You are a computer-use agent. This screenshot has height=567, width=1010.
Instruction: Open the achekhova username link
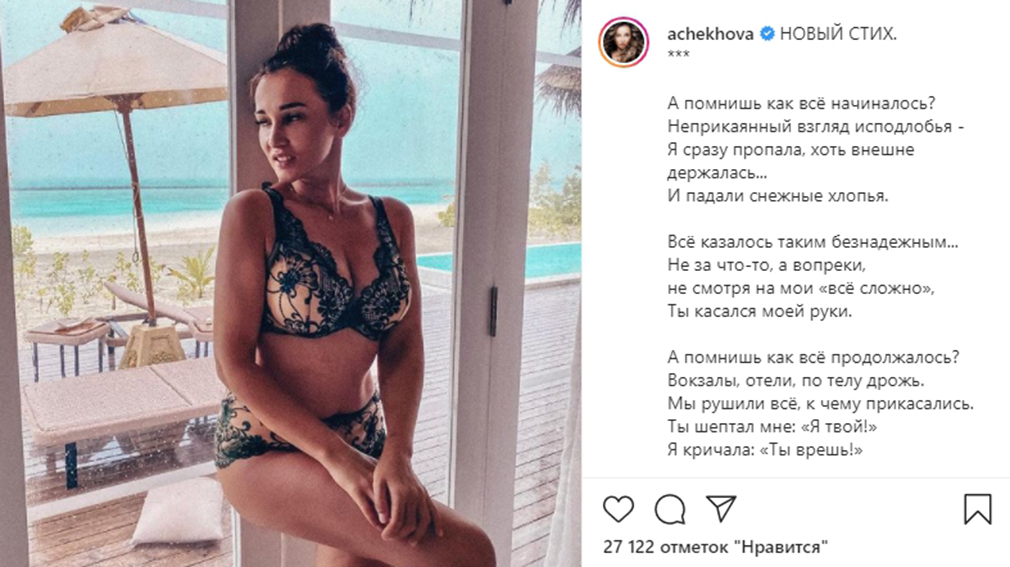tap(710, 34)
